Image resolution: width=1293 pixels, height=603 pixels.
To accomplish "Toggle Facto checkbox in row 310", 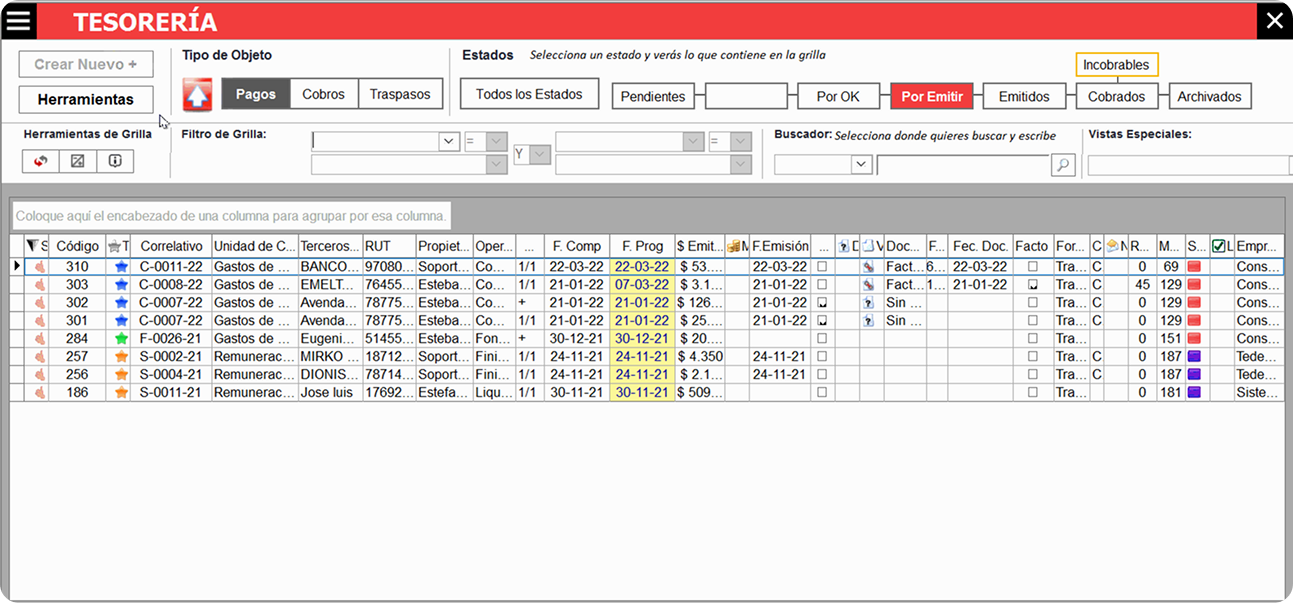I will [1033, 267].
